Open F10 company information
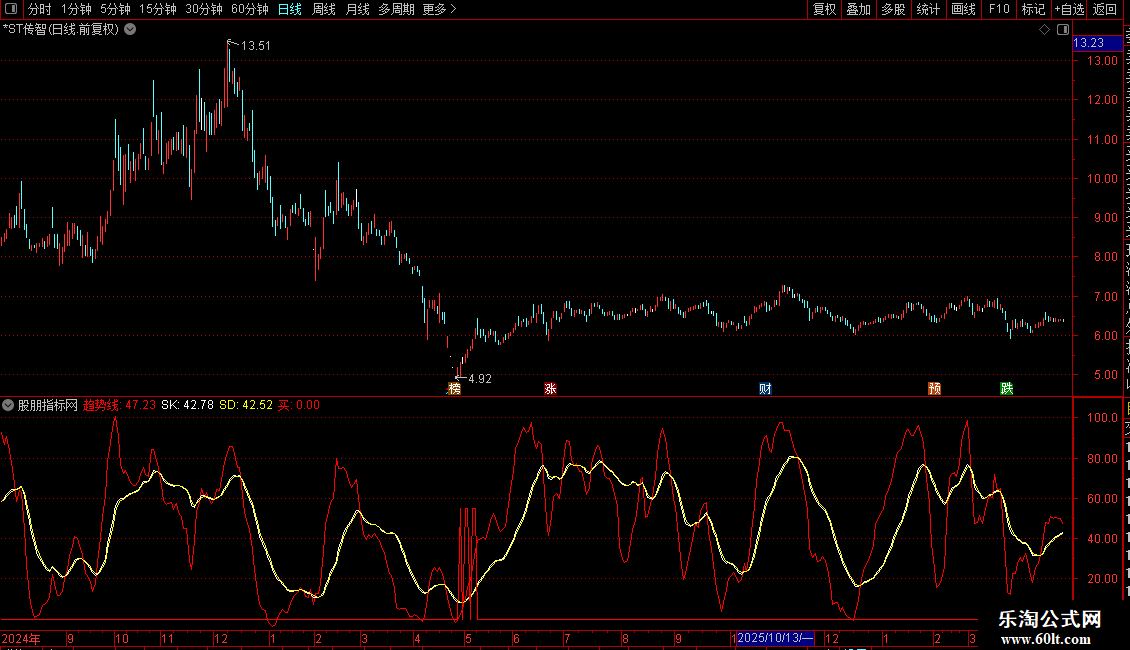Screen dimensions: 1130x650 coord(999,9)
